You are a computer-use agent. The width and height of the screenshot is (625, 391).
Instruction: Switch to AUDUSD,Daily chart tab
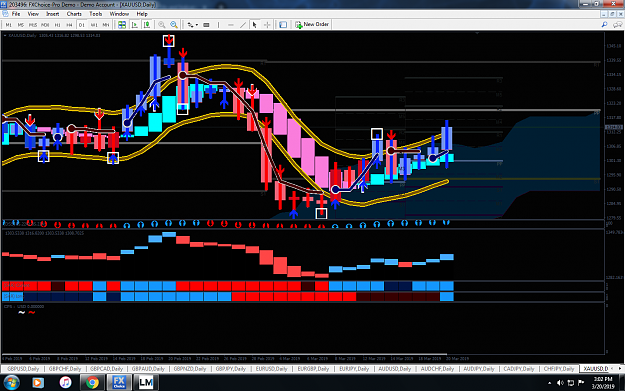[x=394, y=369]
